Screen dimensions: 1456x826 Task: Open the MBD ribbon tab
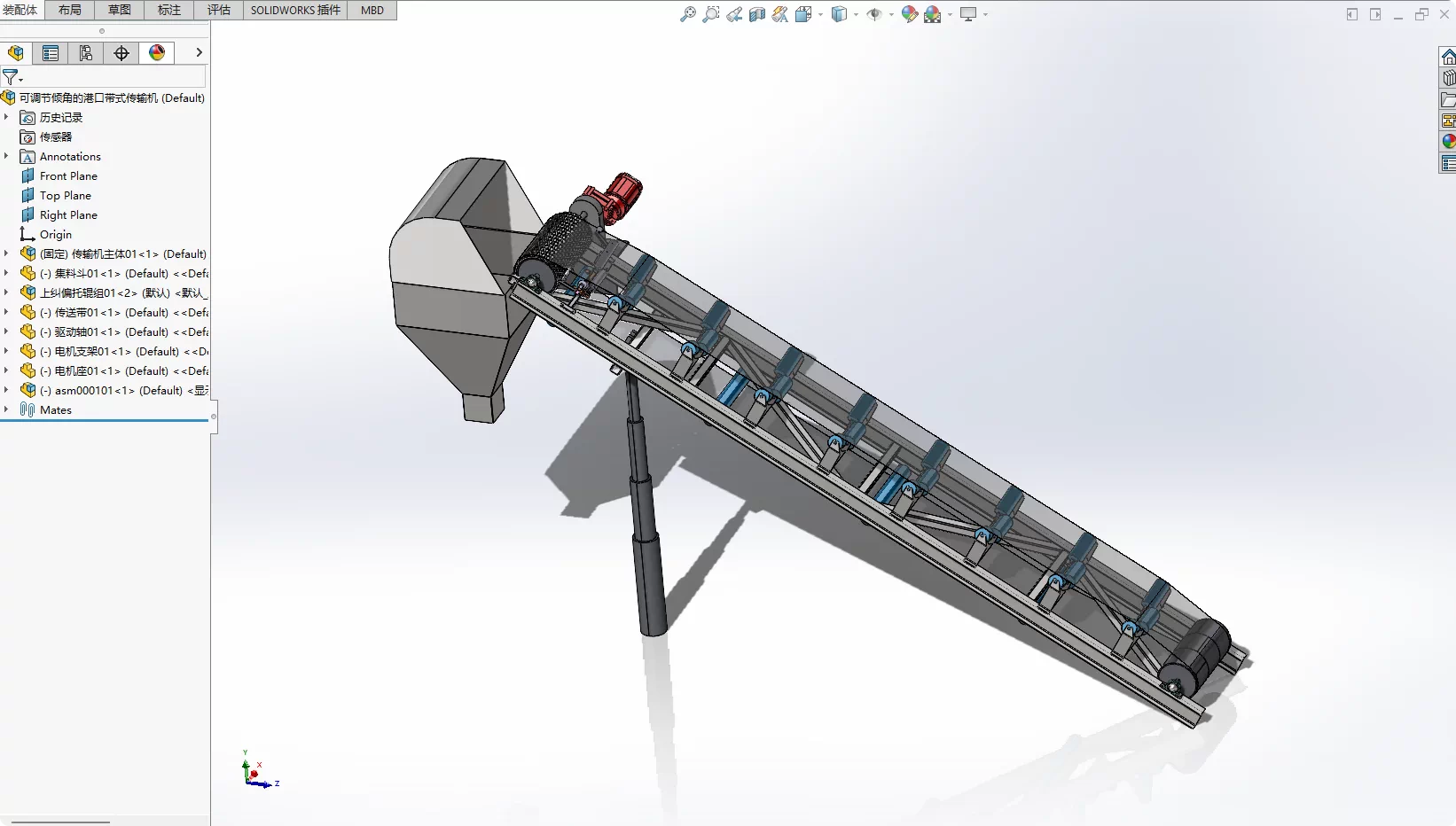point(372,10)
